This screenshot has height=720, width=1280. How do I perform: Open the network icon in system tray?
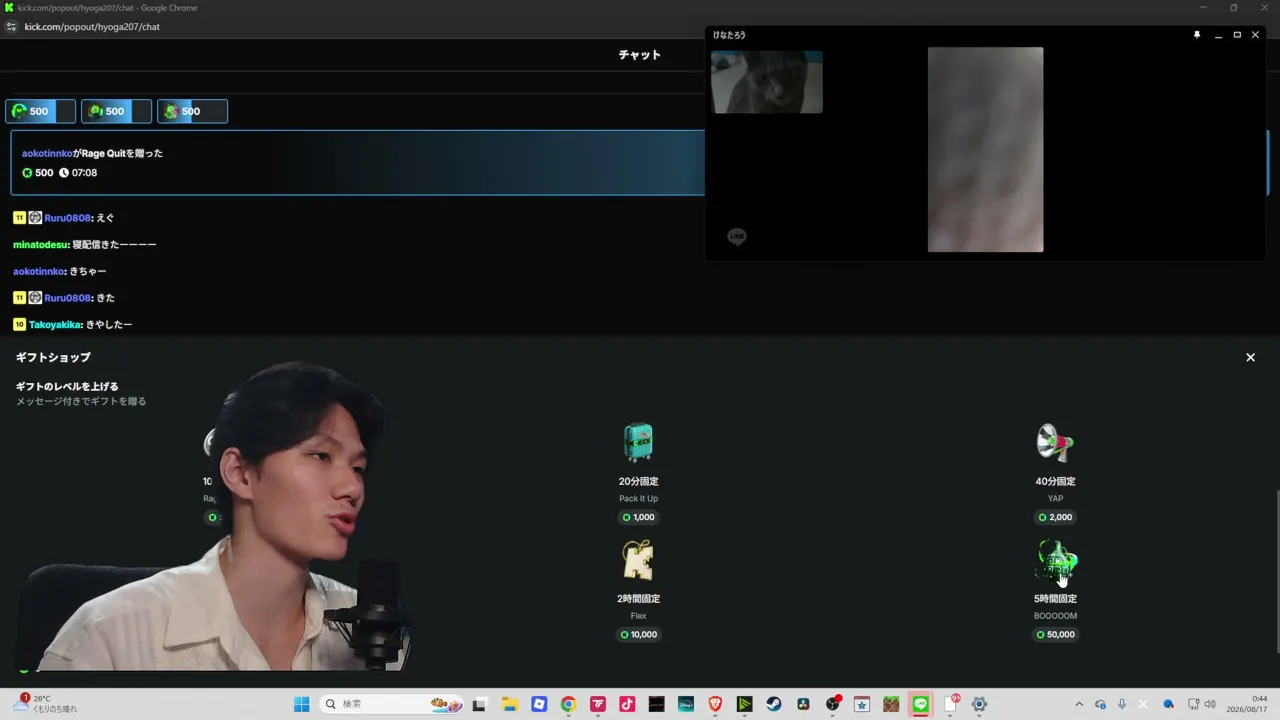pyautogui.click(x=1193, y=704)
